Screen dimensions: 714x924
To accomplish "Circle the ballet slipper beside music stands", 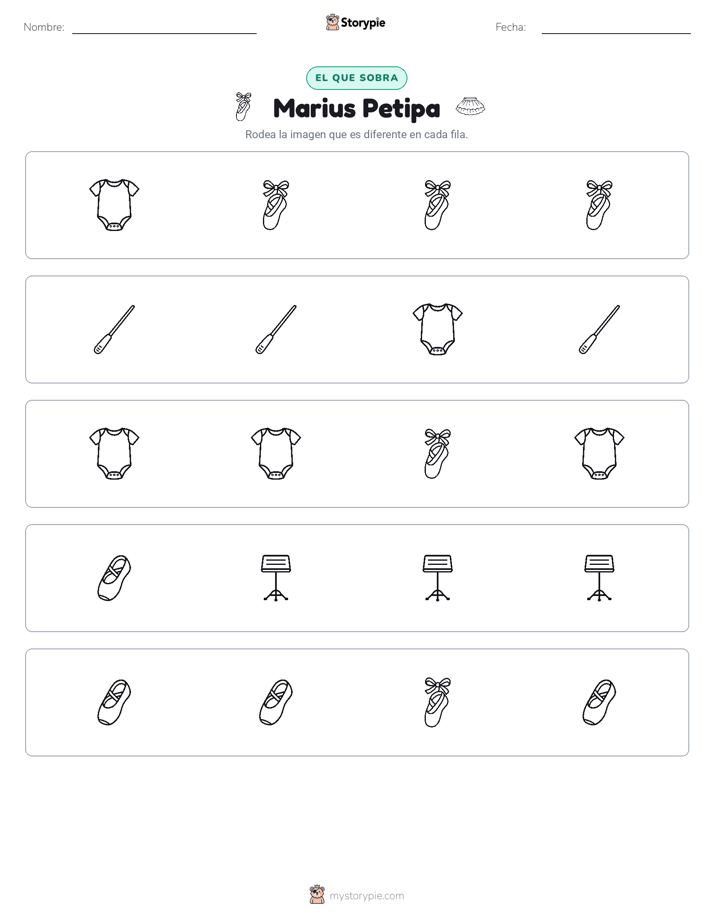I will tap(114, 578).
